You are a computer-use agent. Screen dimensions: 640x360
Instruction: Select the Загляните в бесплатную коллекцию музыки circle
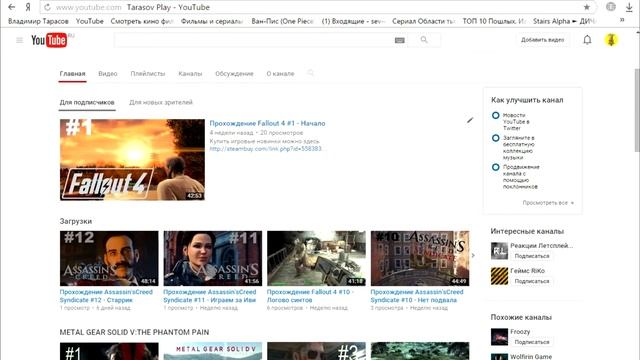(x=496, y=138)
